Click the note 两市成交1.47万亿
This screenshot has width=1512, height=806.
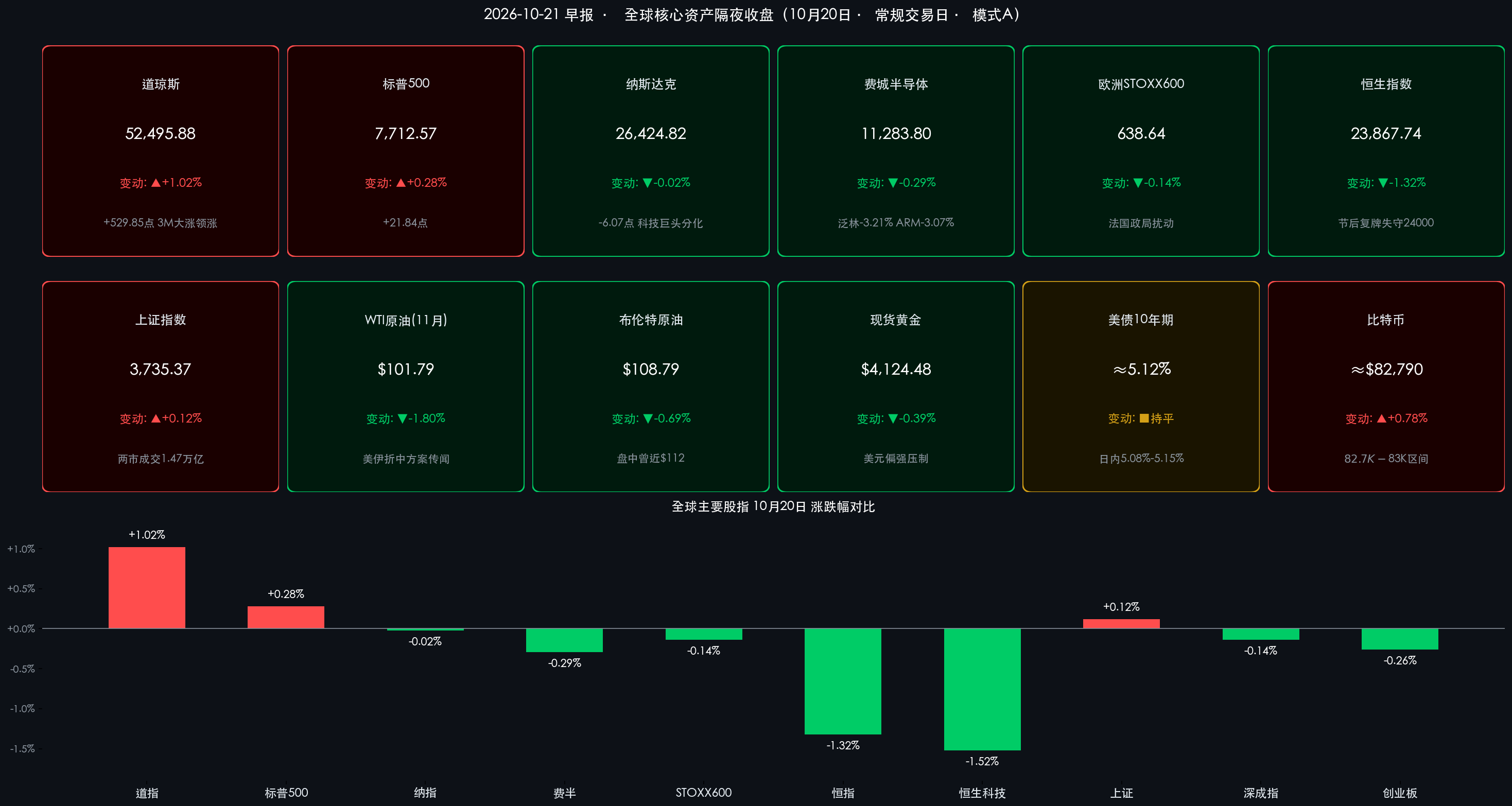pos(160,459)
